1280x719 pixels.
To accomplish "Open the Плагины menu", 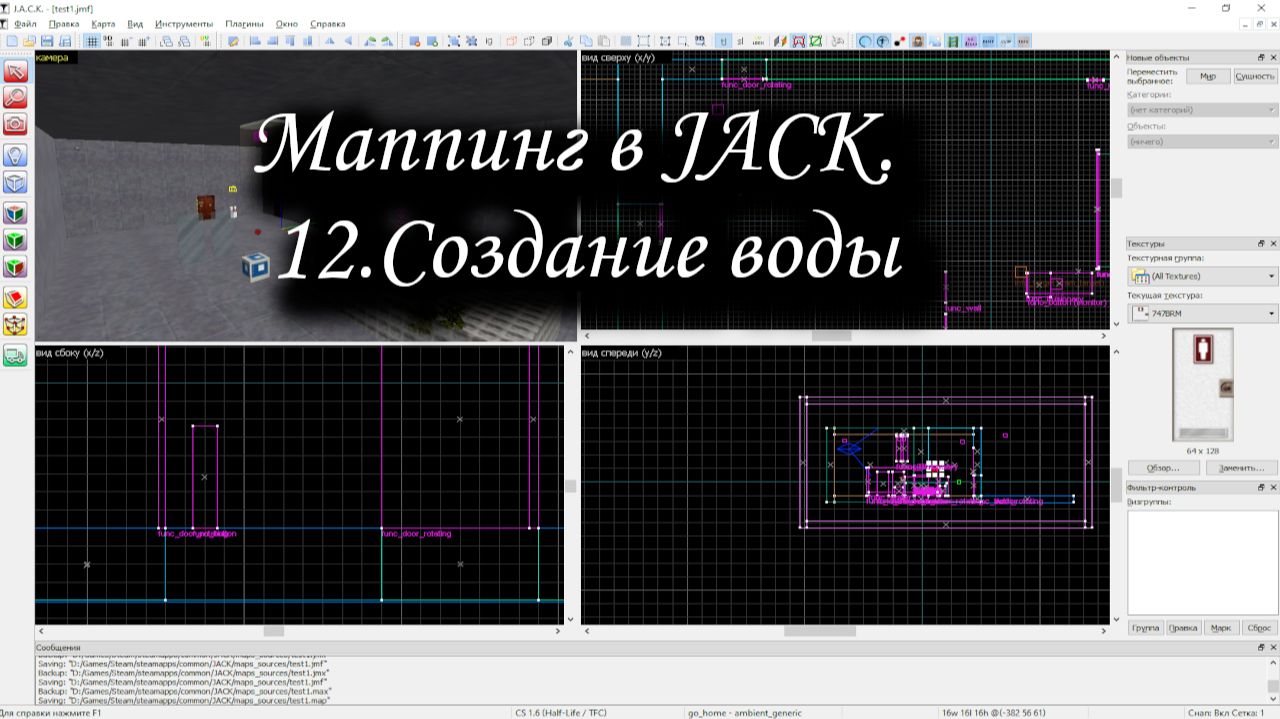I will coord(245,23).
